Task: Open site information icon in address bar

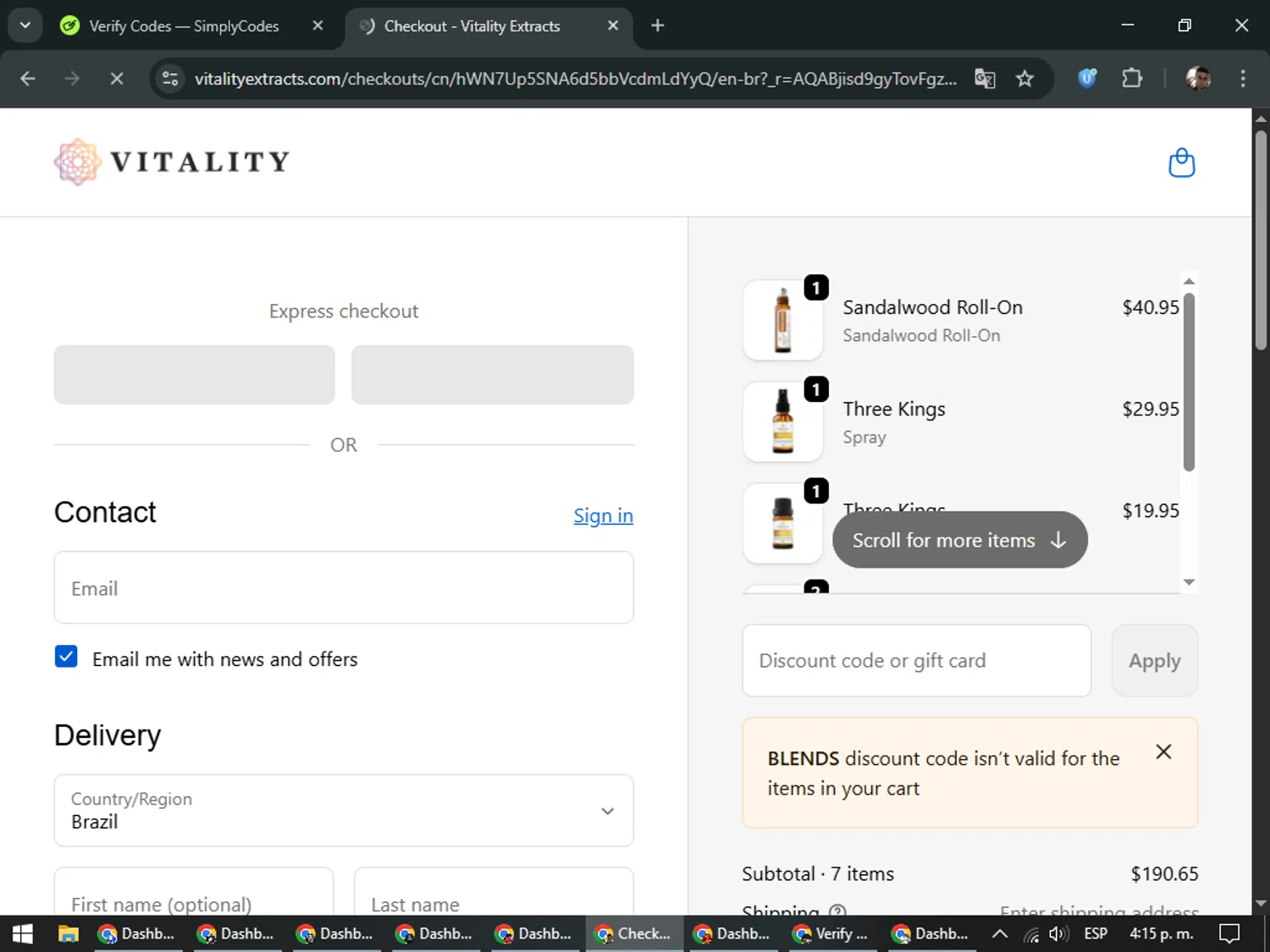Action: [x=170, y=79]
